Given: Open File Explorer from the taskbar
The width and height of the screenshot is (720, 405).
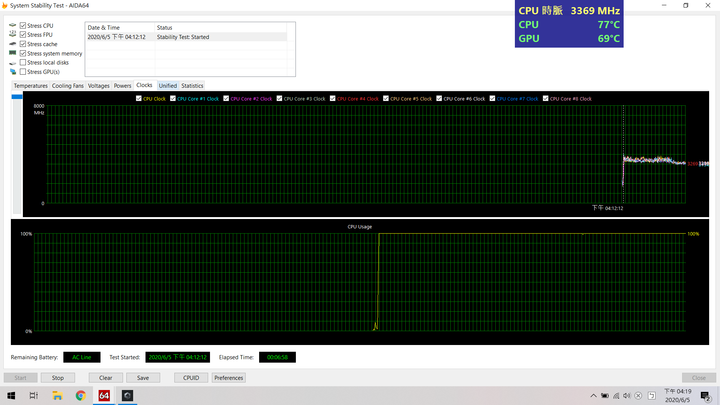Looking at the screenshot, I should point(57,395).
